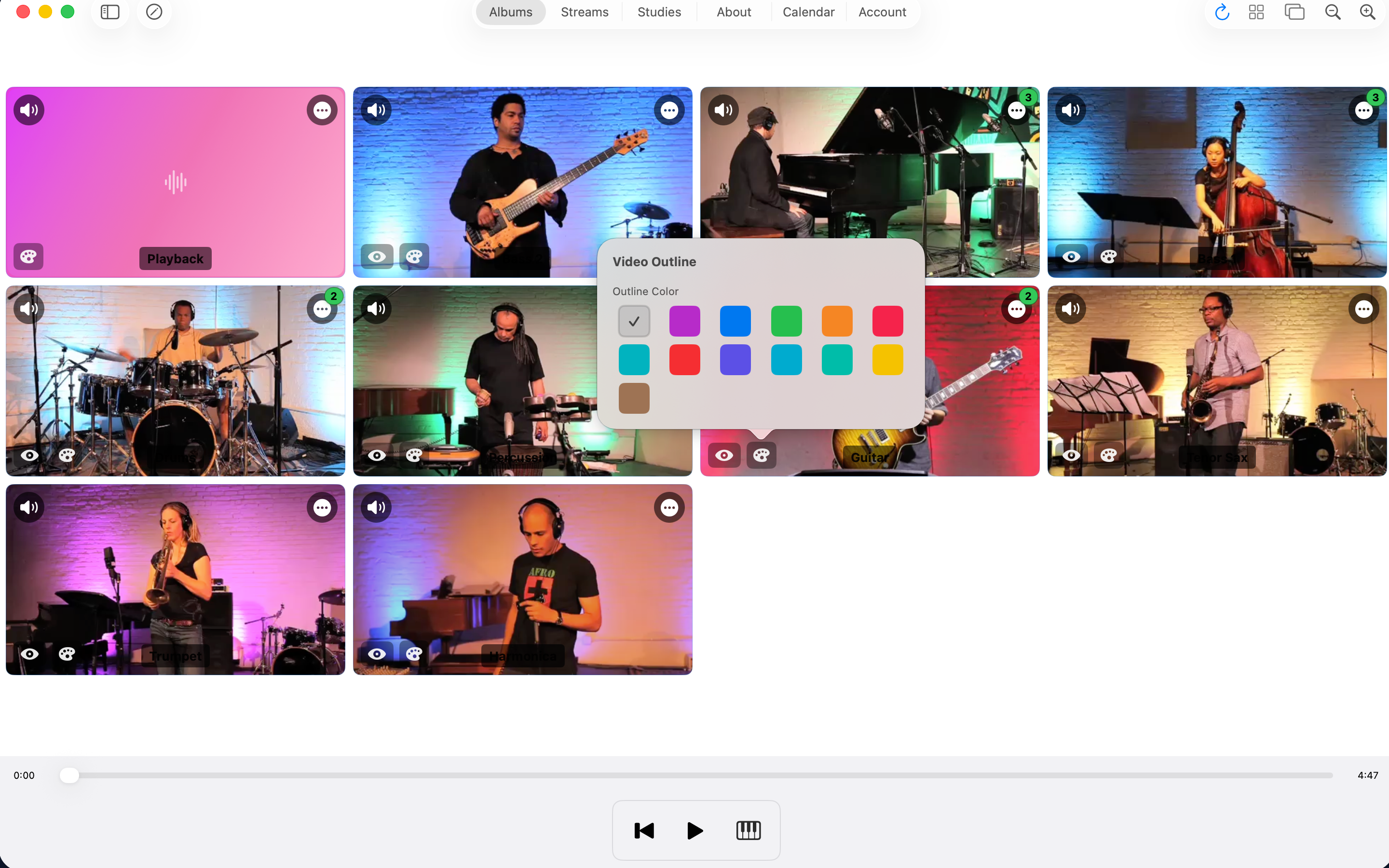Go to the Calendar tab
Viewport: 1389px width, 868px height.
pyautogui.click(x=808, y=12)
